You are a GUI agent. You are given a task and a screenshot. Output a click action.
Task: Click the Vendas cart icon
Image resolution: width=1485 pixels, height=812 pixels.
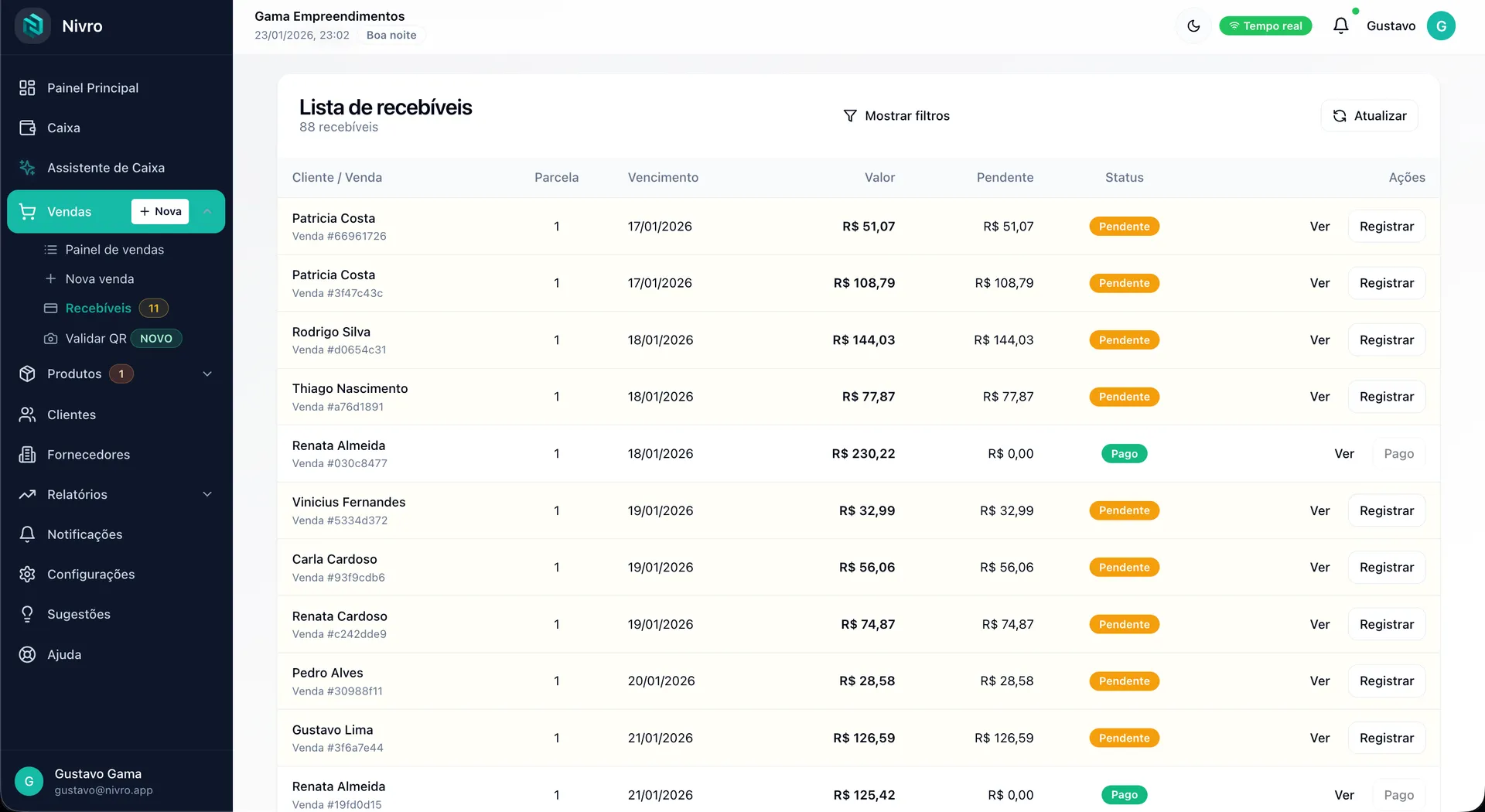click(x=28, y=212)
